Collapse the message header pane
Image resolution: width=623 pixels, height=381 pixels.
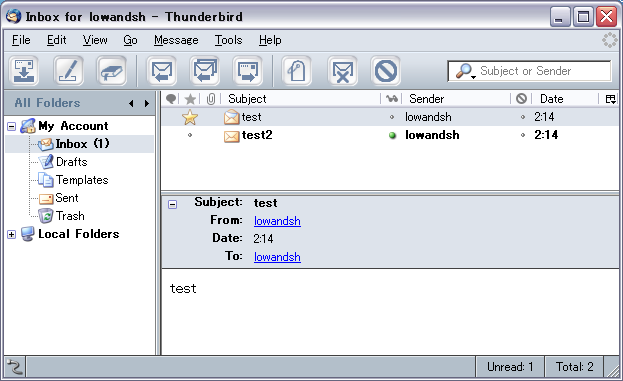pos(172,205)
